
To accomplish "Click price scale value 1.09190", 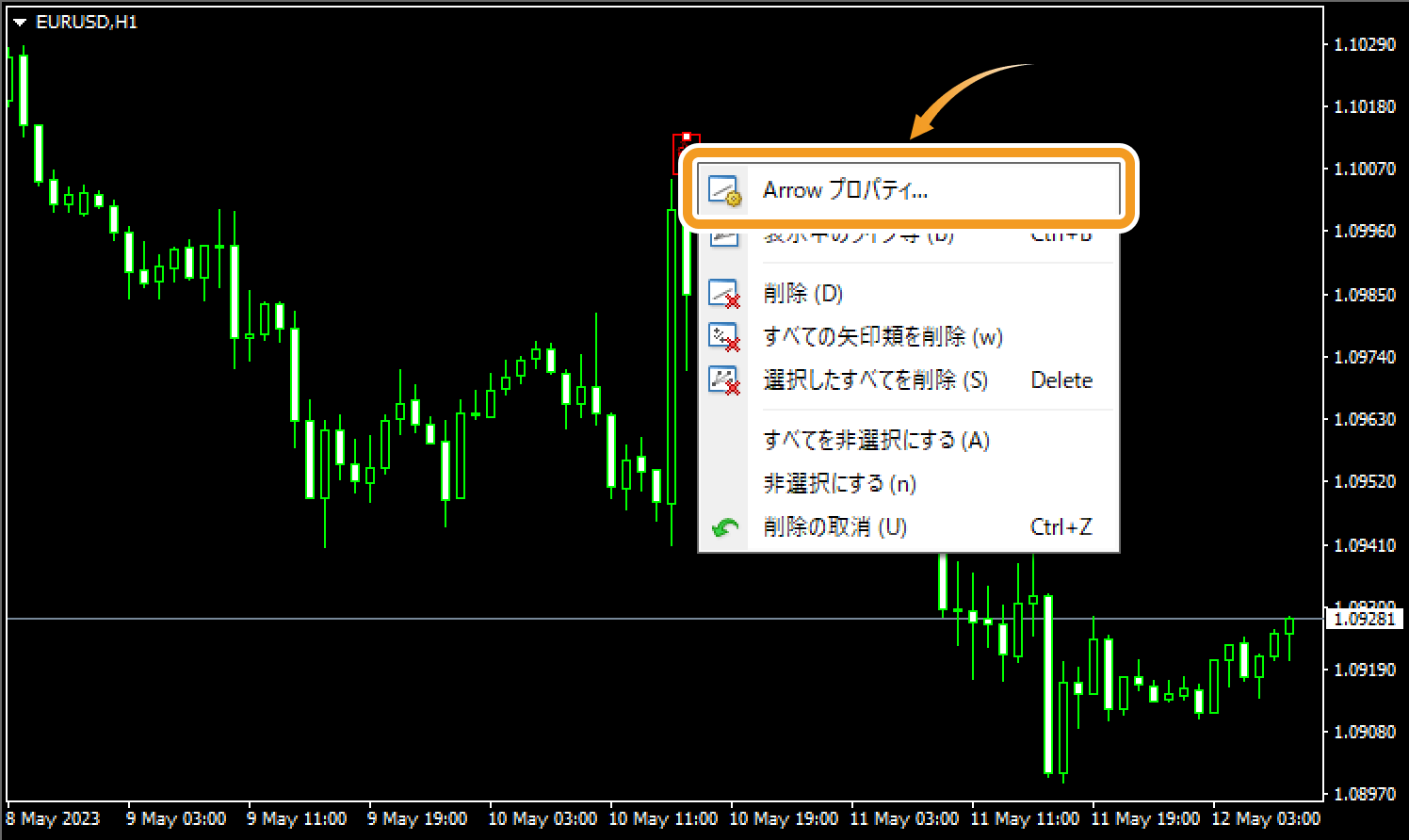I will tap(1365, 670).
